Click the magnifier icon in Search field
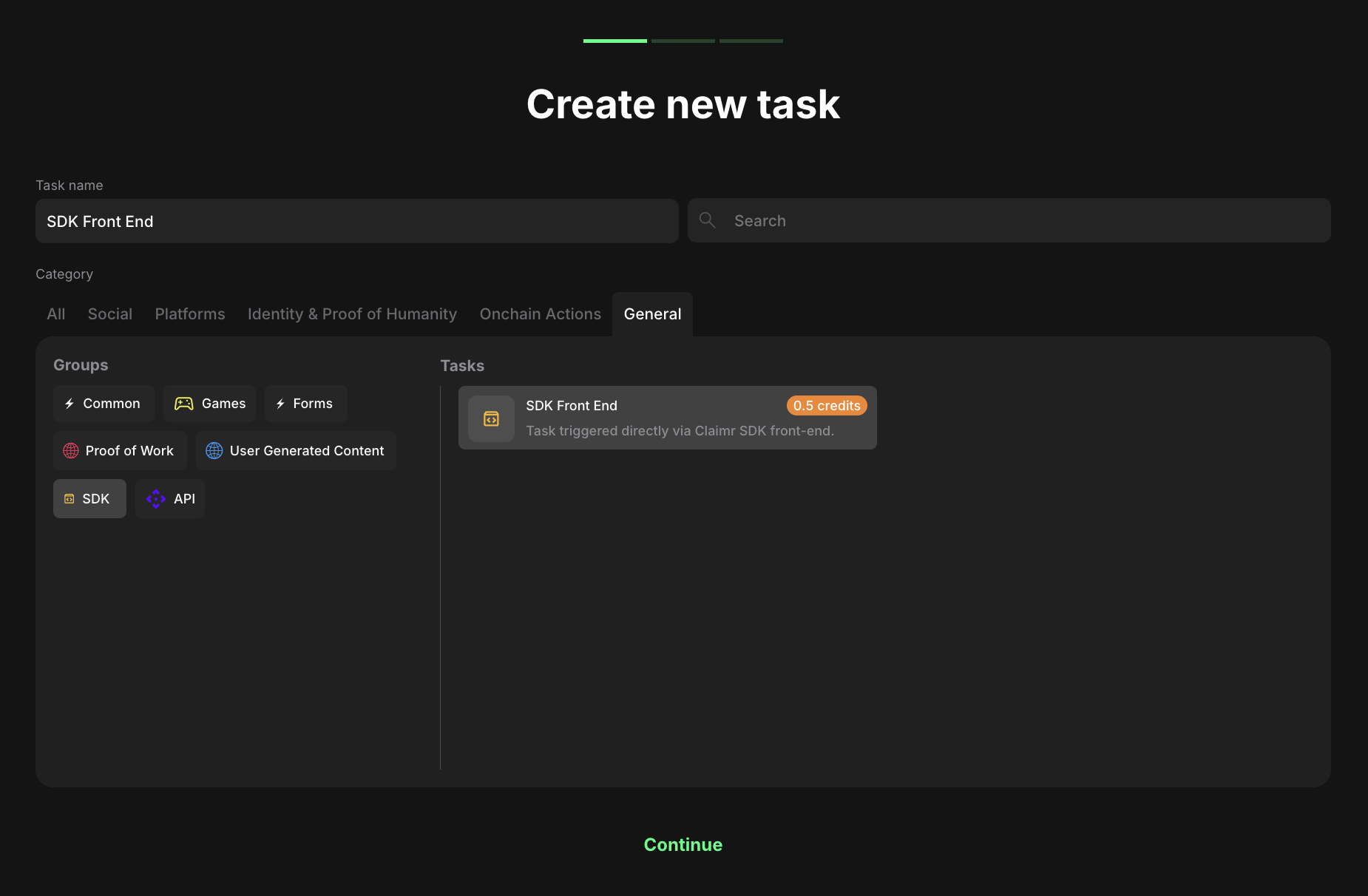 [708, 220]
